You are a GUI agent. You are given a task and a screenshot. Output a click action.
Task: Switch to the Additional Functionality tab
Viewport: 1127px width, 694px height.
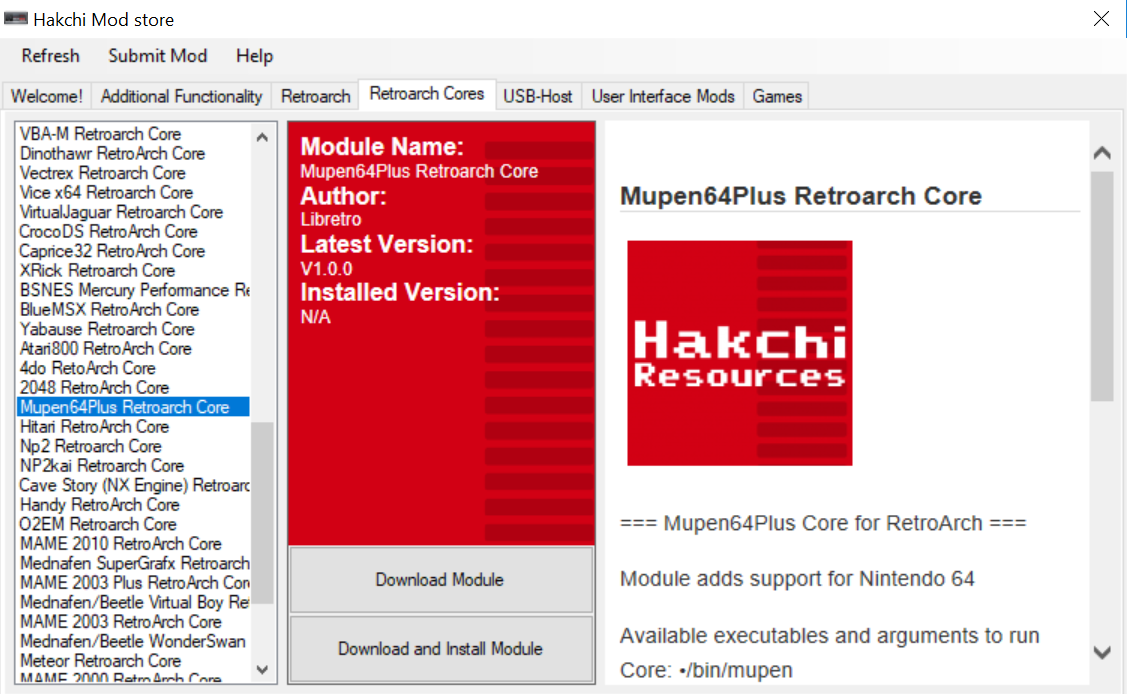(x=181, y=96)
